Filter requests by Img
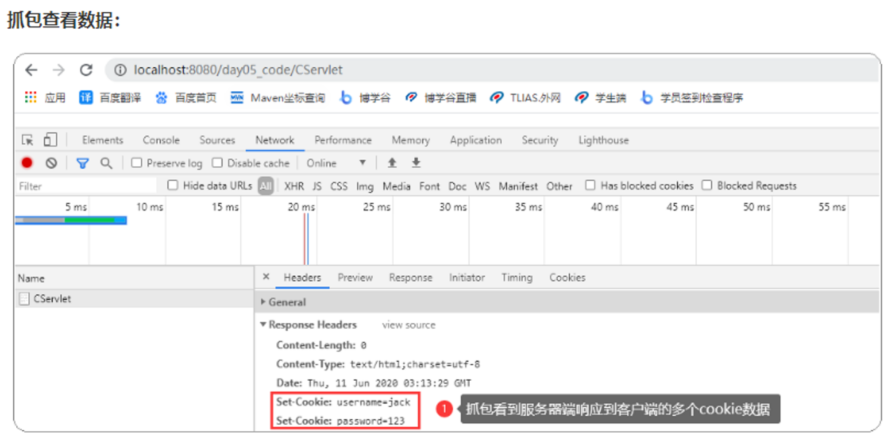The height and width of the screenshot is (439, 887). (365, 186)
